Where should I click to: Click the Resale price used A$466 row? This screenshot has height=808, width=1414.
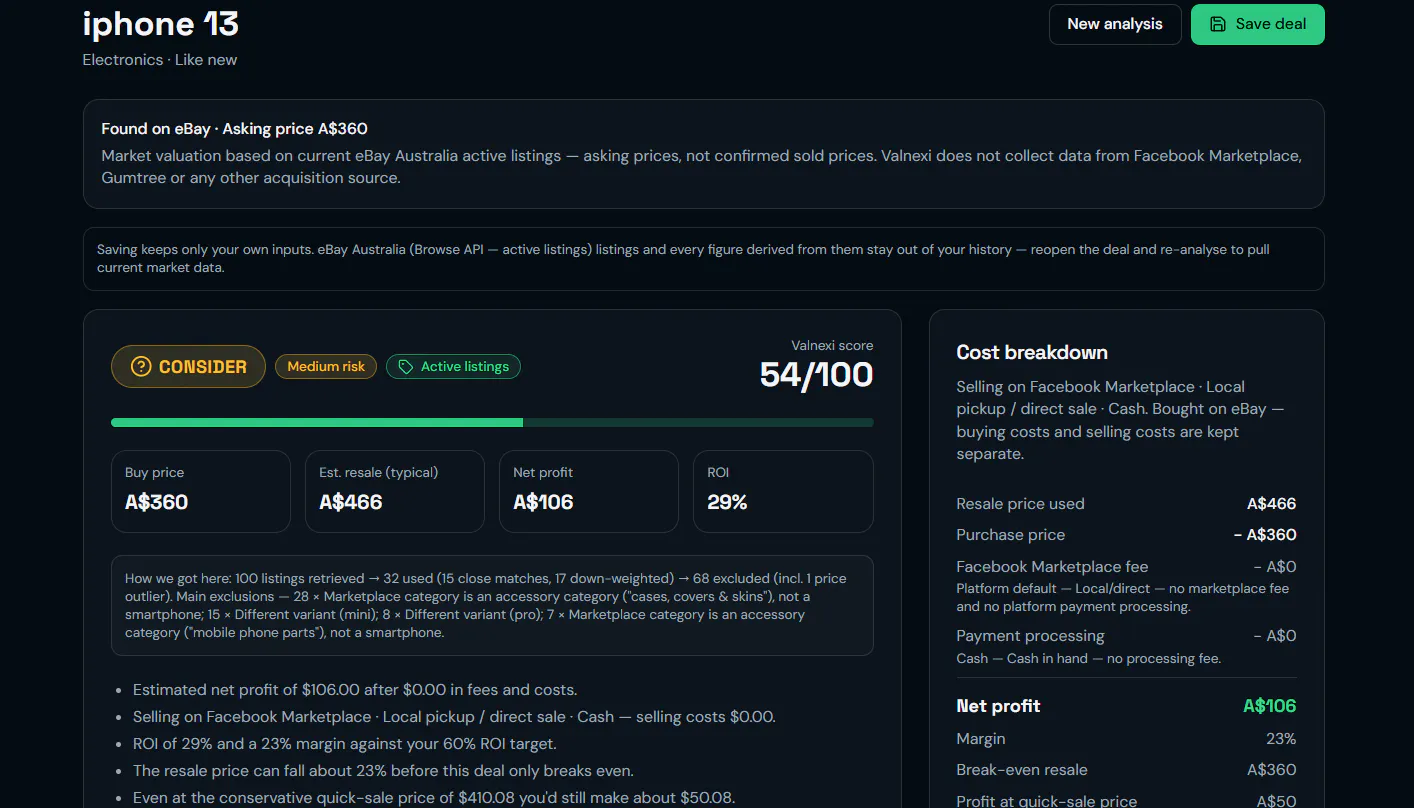click(1126, 504)
